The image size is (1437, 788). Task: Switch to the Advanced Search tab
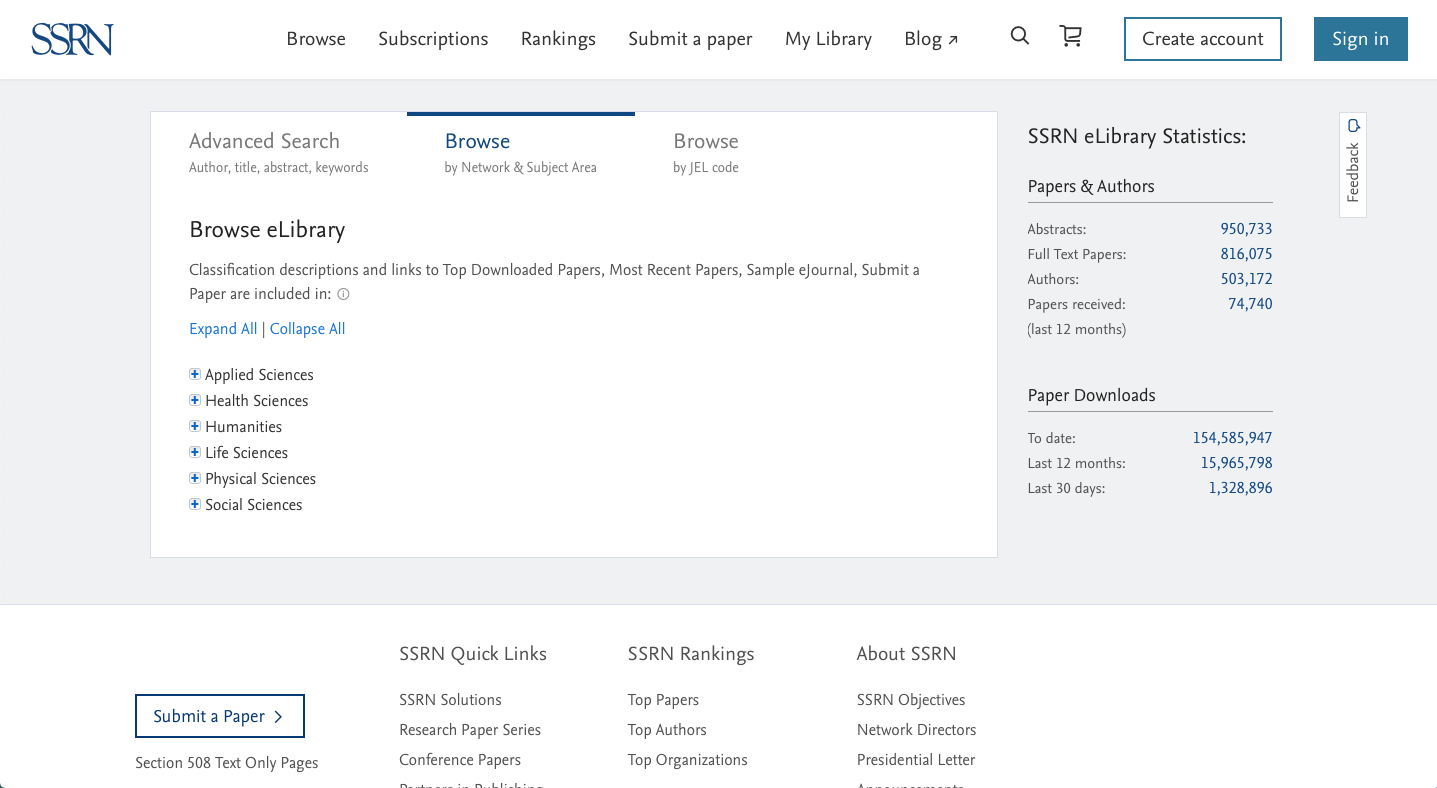pos(264,141)
